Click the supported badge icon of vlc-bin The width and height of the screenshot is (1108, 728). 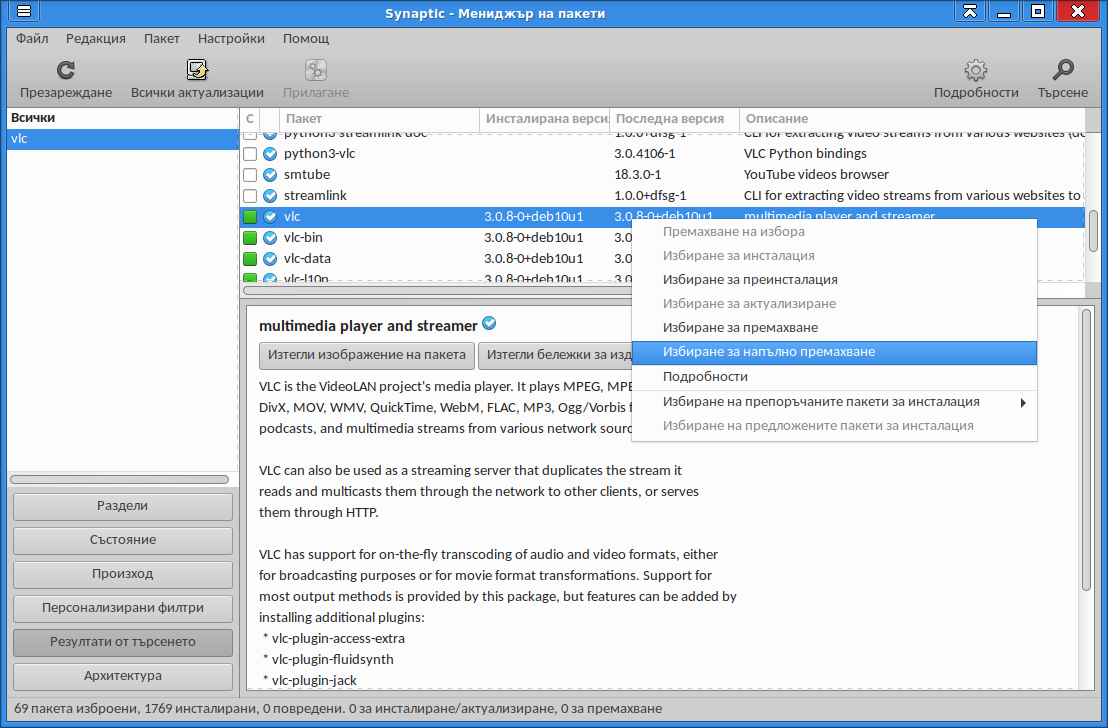[270, 237]
